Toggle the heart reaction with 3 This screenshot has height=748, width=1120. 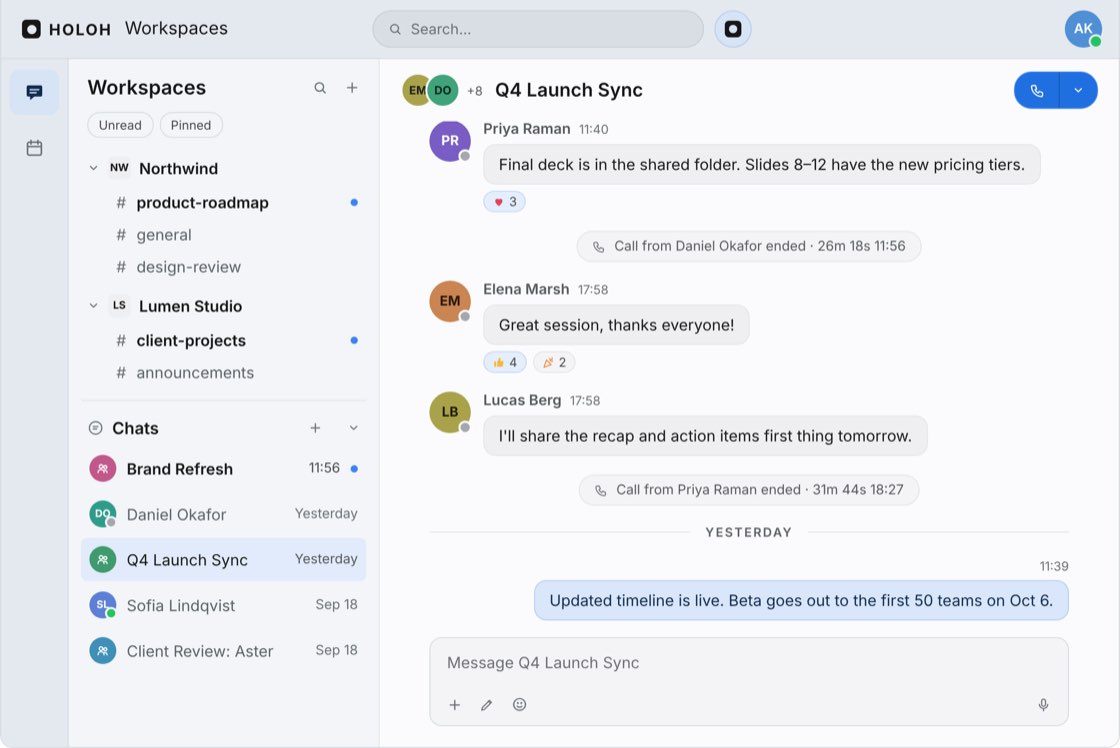coord(505,202)
